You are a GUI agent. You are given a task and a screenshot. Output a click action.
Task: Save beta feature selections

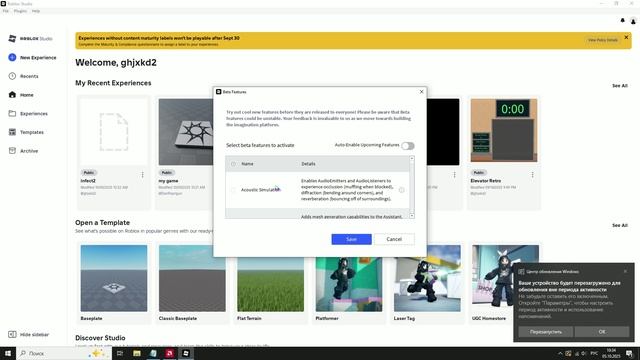[x=351, y=239]
